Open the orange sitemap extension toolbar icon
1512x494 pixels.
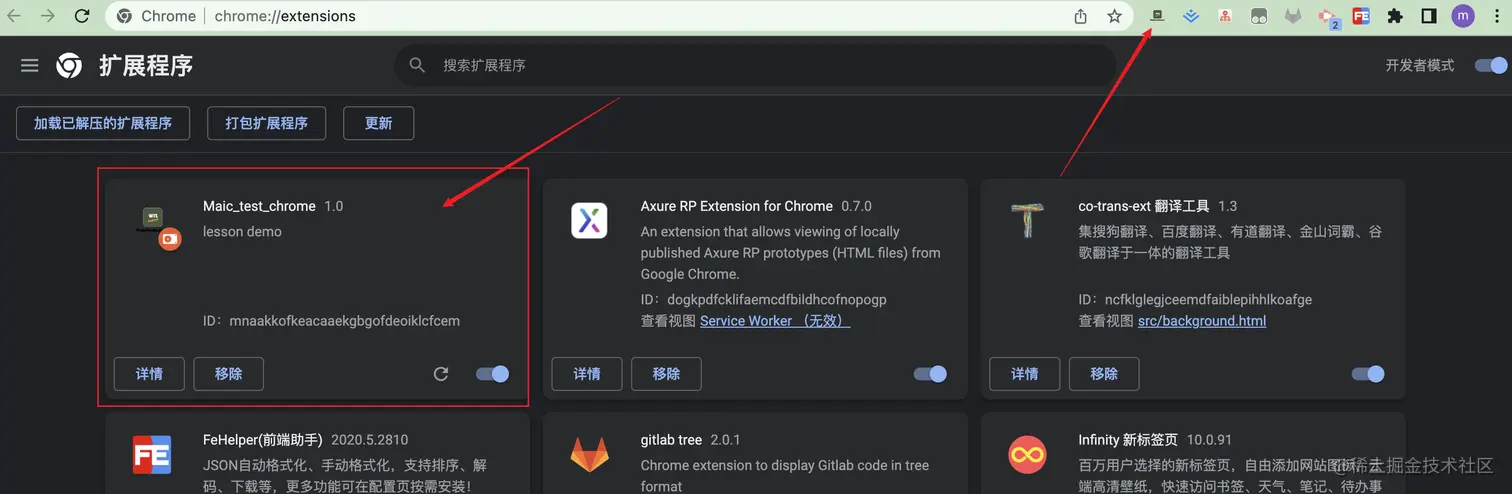pos(1224,16)
